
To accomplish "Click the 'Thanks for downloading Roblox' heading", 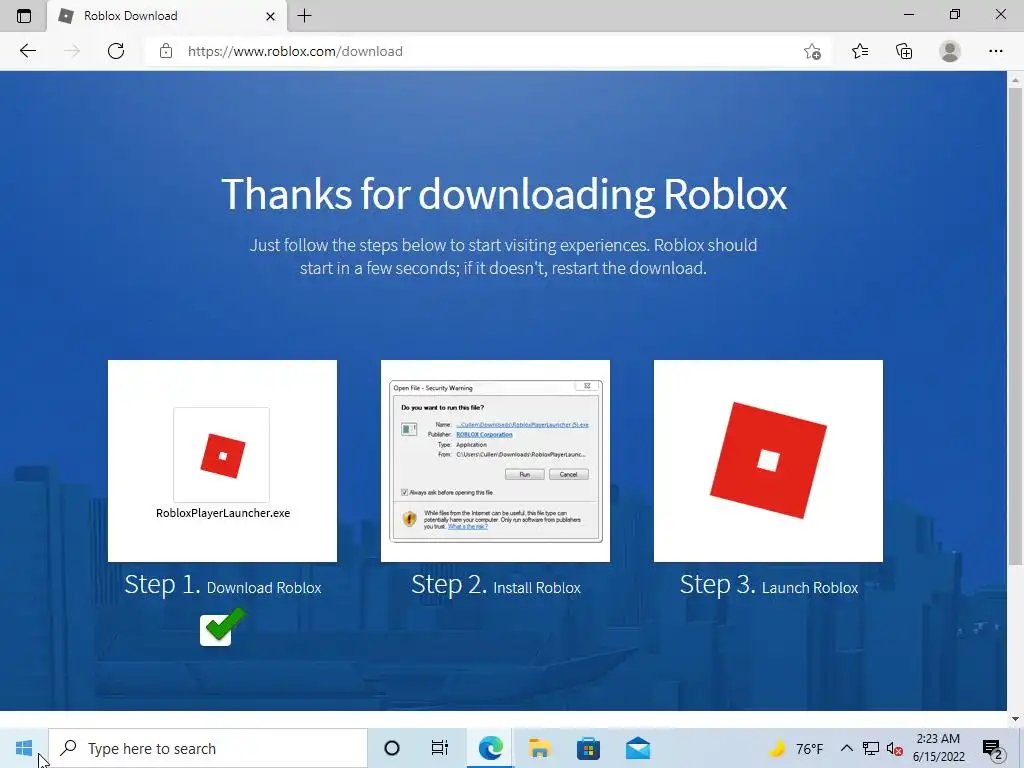I will point(504,194).
